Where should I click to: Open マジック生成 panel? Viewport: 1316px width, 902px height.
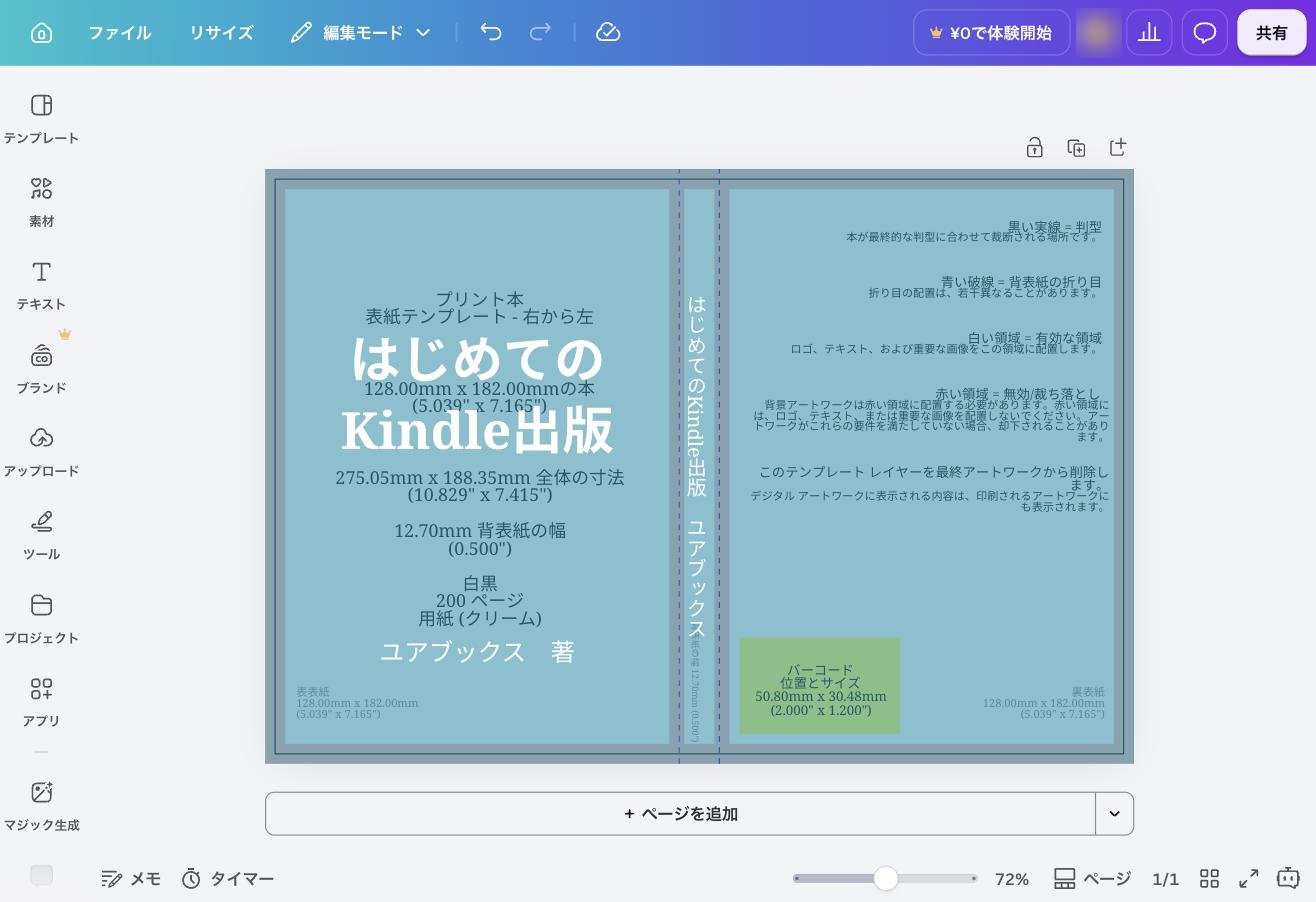pyautogui.click(x=41, y=806)
